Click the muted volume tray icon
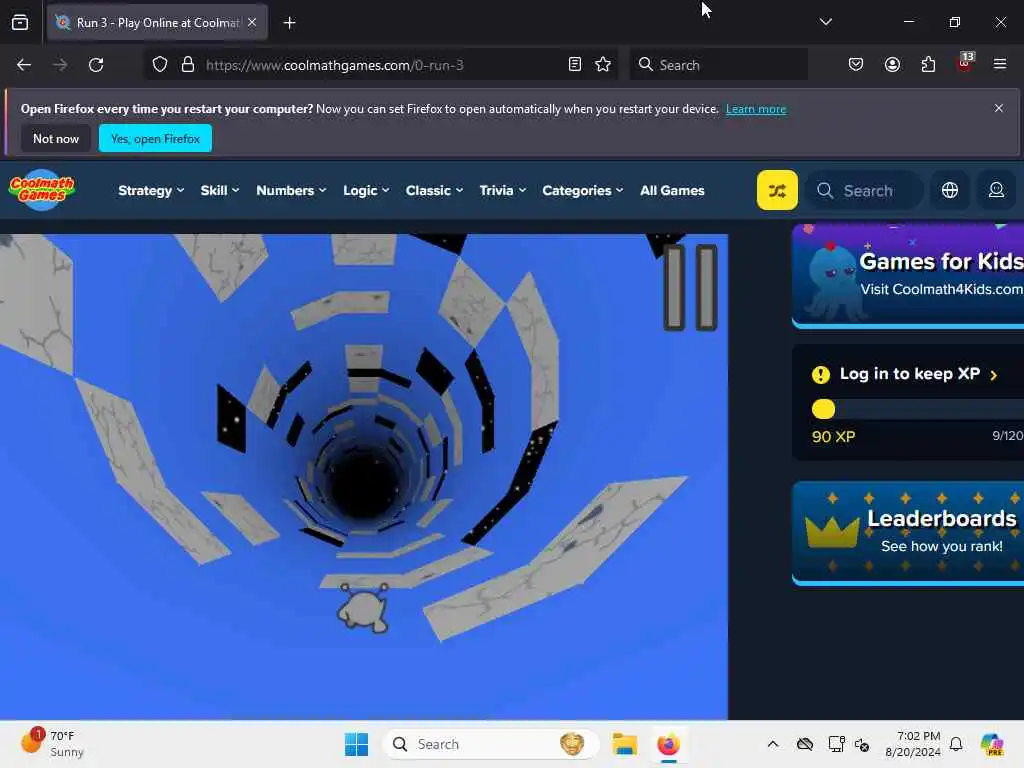 pyautogui.click(x=862, y=744)
